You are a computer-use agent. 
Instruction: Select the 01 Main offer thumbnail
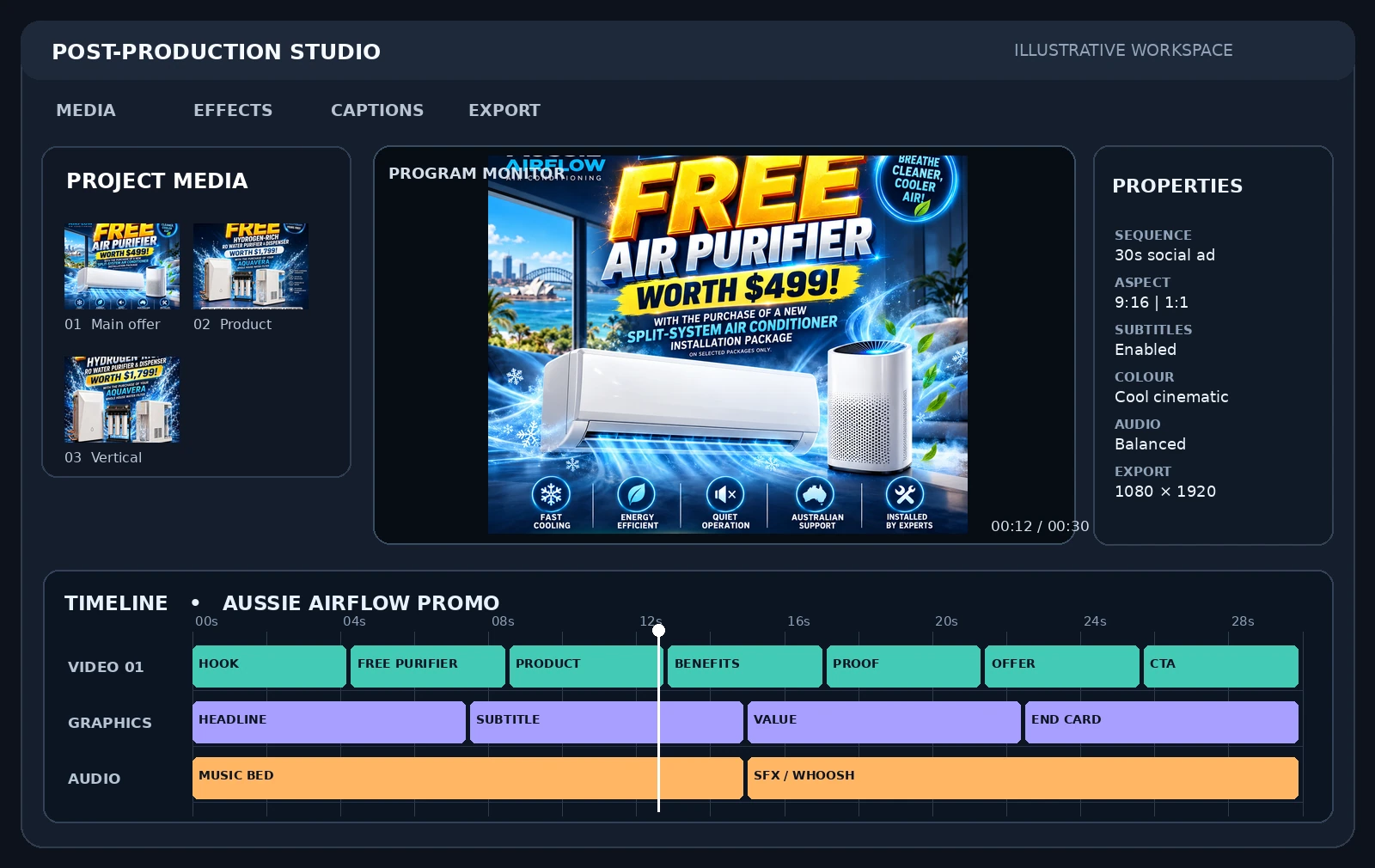point(122,266)
